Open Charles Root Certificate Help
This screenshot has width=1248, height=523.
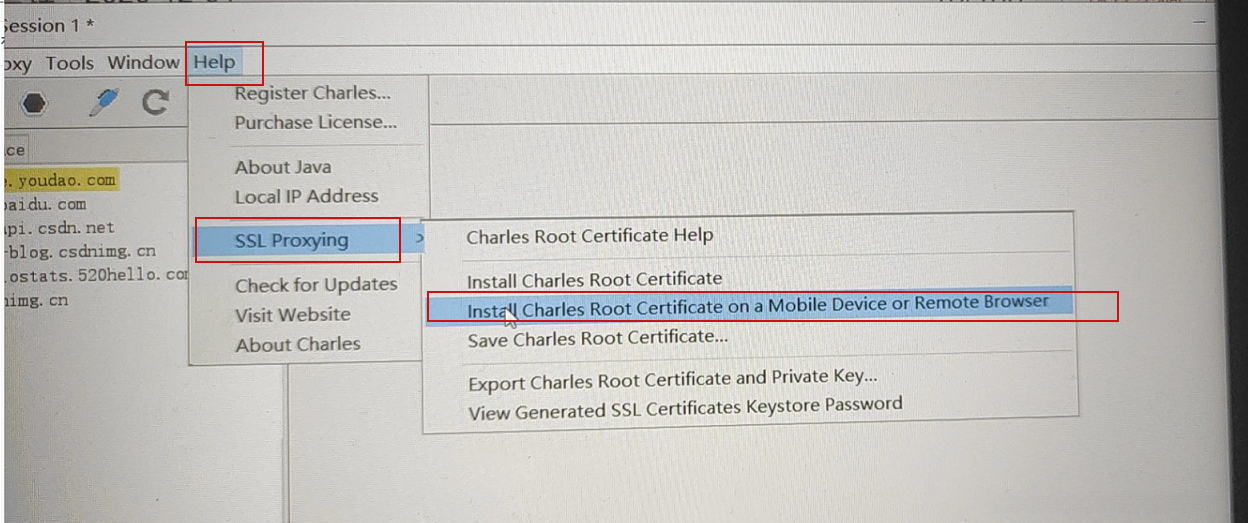pyautogui.click(x=590, y=236)
